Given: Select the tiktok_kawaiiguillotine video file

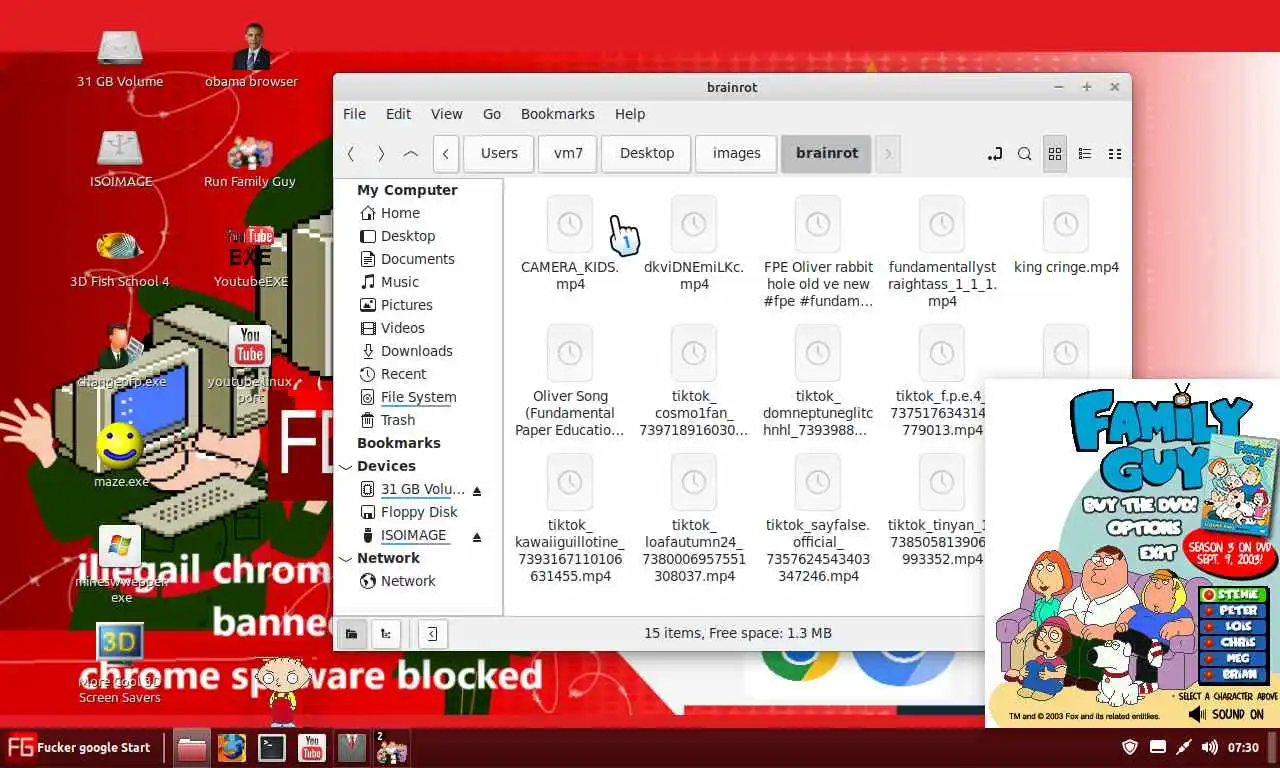Looking at the screenshot, I should point(570,483).
